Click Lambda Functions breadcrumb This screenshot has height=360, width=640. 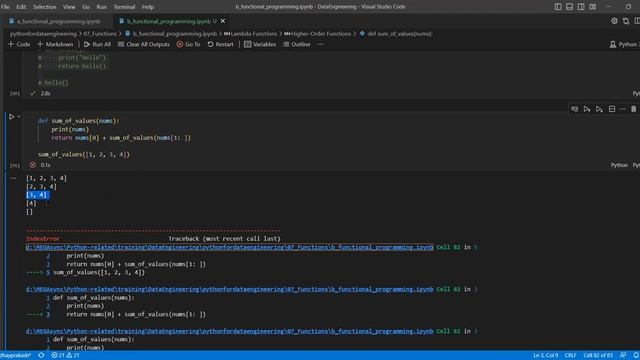point(250,34)
